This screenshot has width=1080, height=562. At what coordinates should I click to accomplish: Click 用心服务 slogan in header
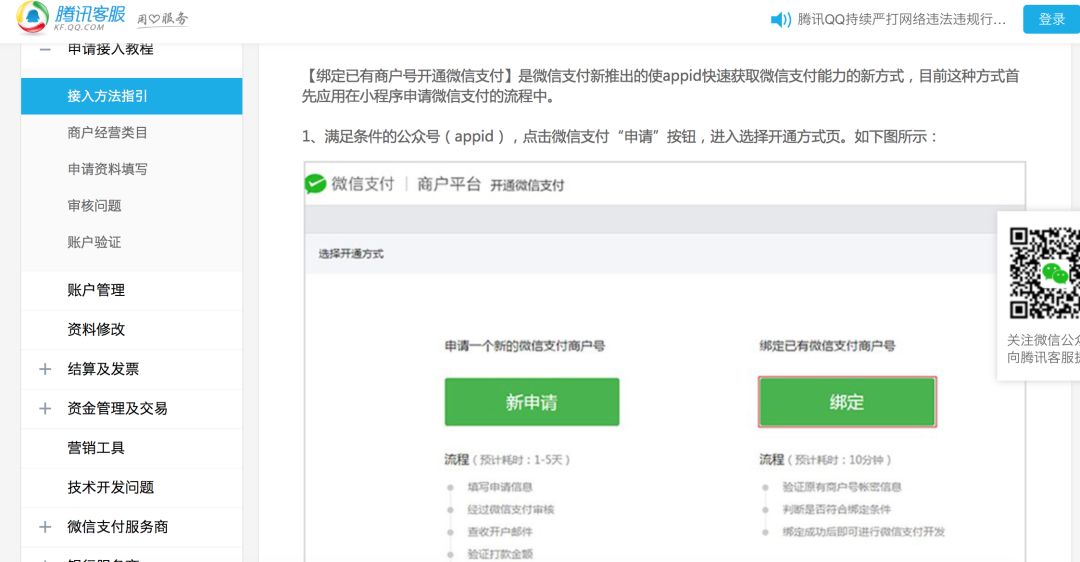click(163, 19)
